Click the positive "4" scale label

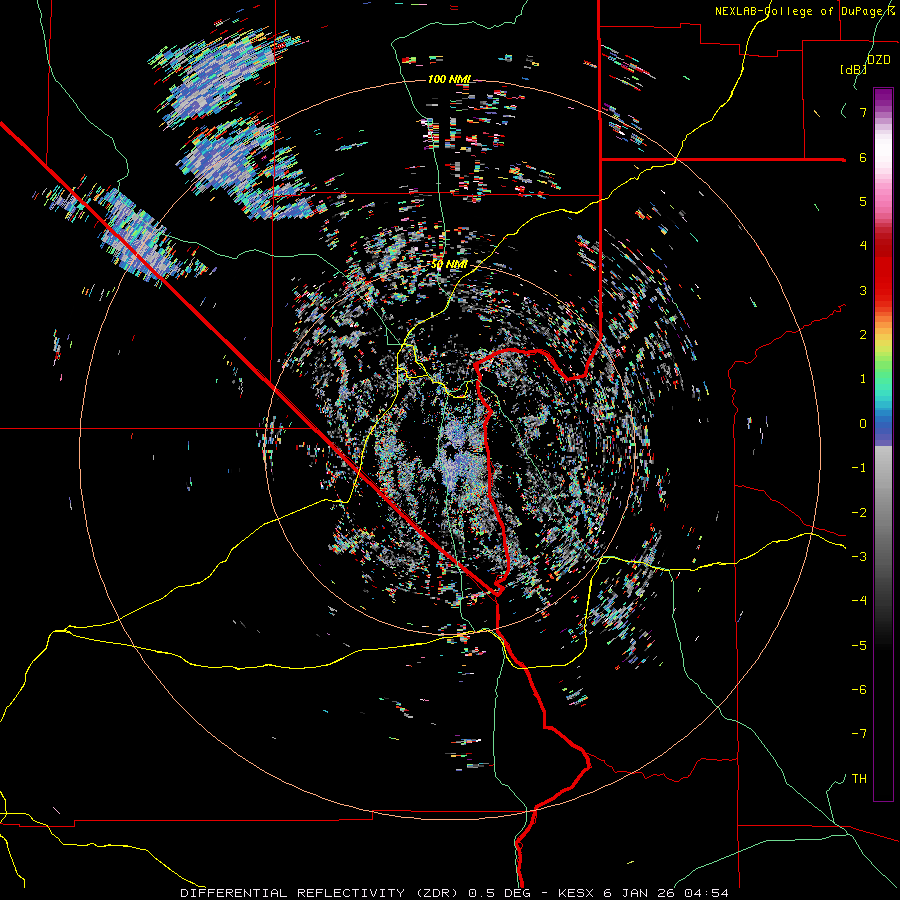click(x=863, y=246)
